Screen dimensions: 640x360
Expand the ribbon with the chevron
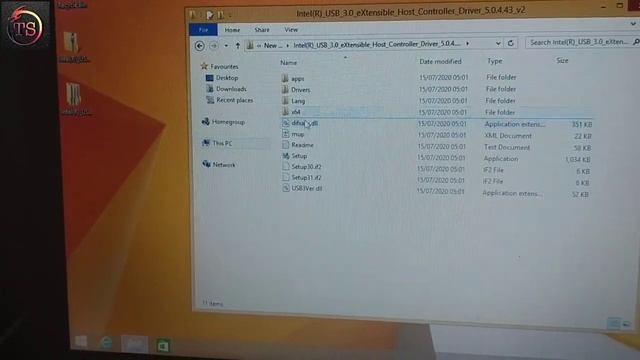click(633, 24)
